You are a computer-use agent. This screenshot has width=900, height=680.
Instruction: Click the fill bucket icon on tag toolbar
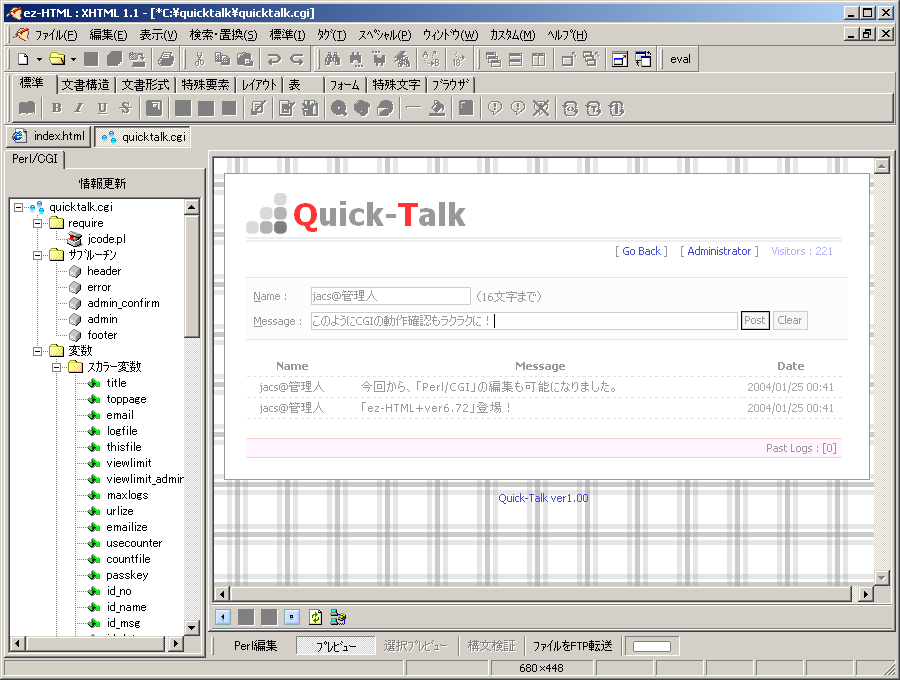point(437,108)
